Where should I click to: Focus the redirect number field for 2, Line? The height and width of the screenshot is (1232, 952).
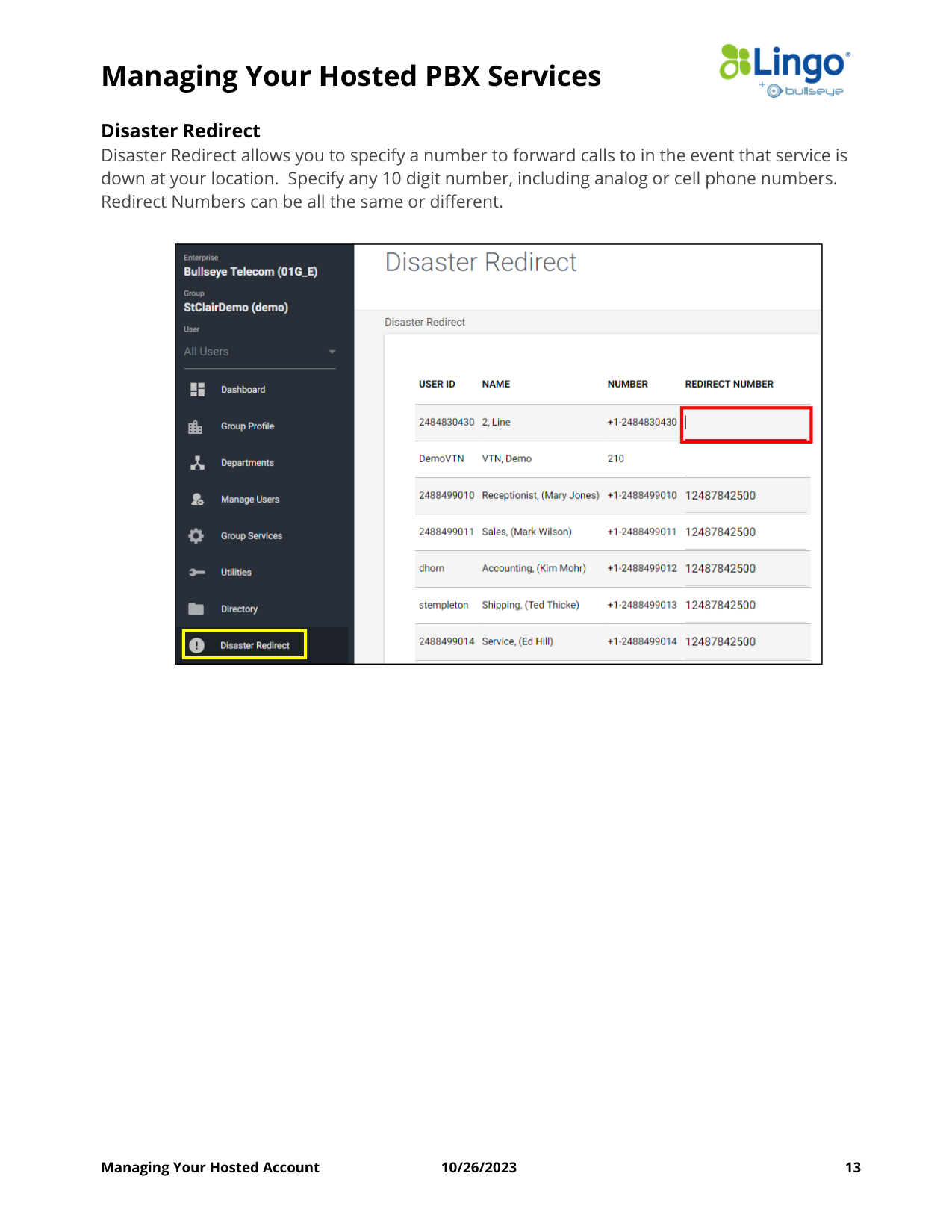coord(747,424)
